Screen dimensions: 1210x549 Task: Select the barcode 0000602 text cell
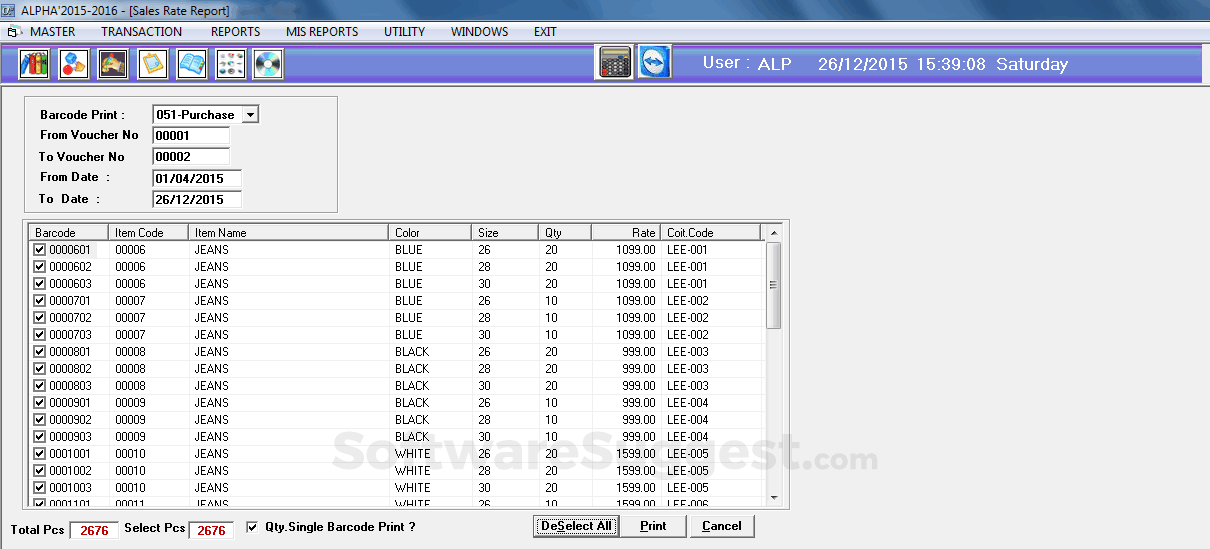(x=70, y=267)
